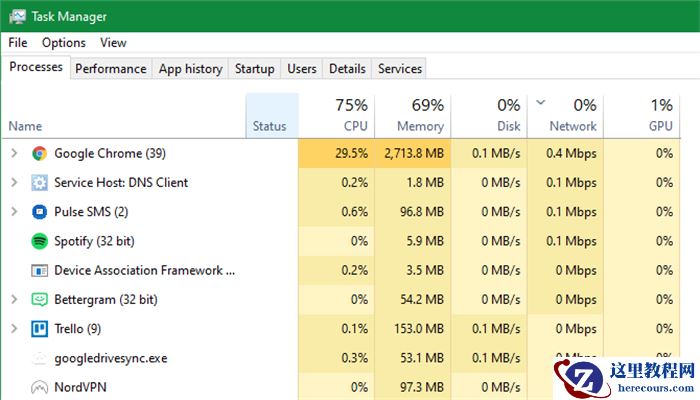700x400 pixels.
Task: Open the Startup tab
Action: click(x=254, y=69)
